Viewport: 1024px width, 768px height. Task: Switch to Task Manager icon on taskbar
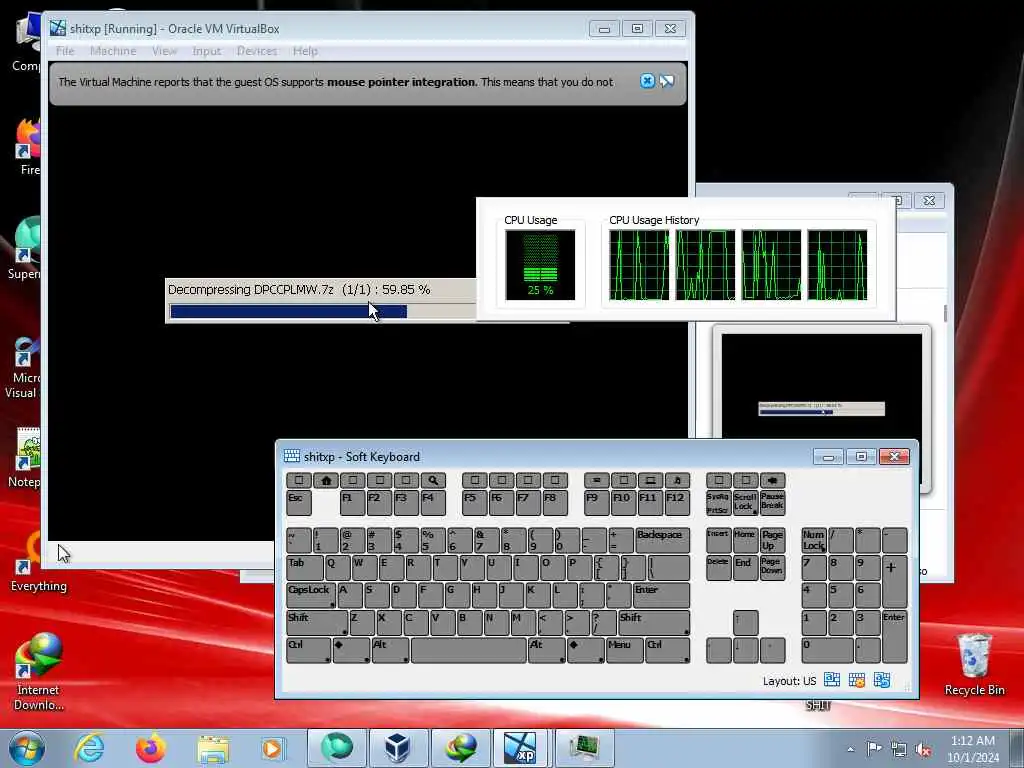584,748
